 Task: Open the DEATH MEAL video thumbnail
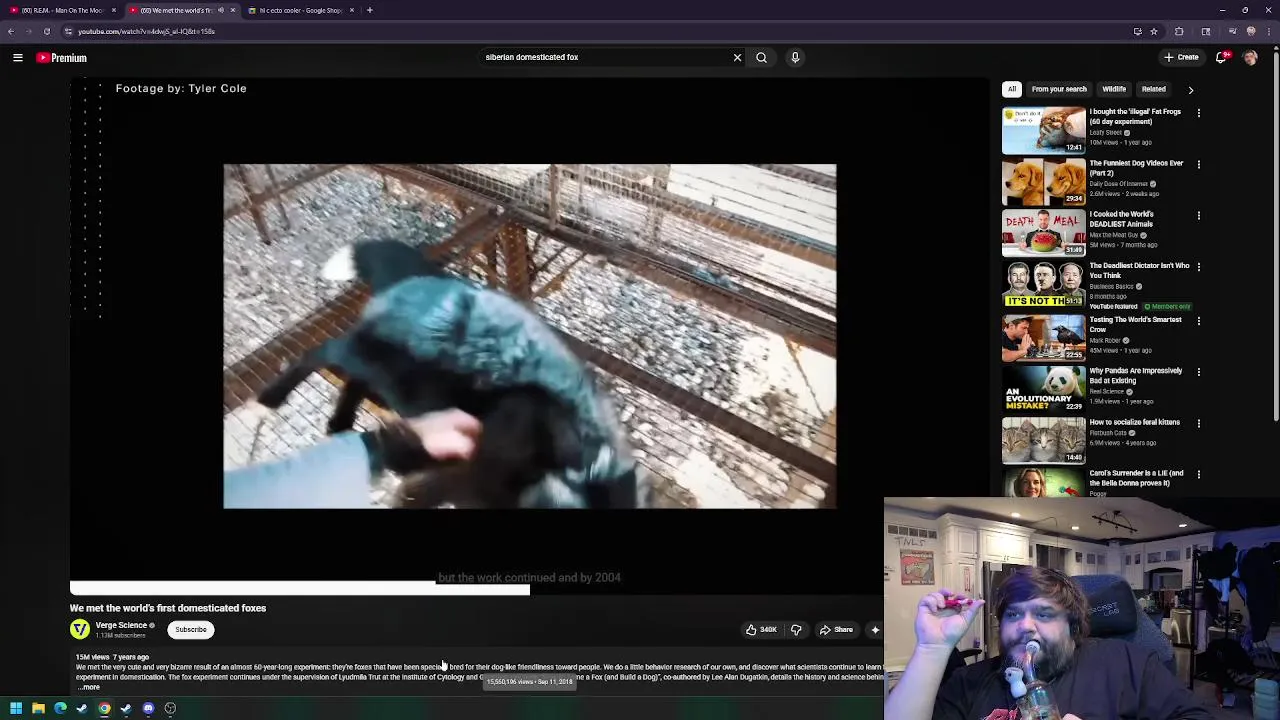pyautogui.click(x=1043, y=232)
